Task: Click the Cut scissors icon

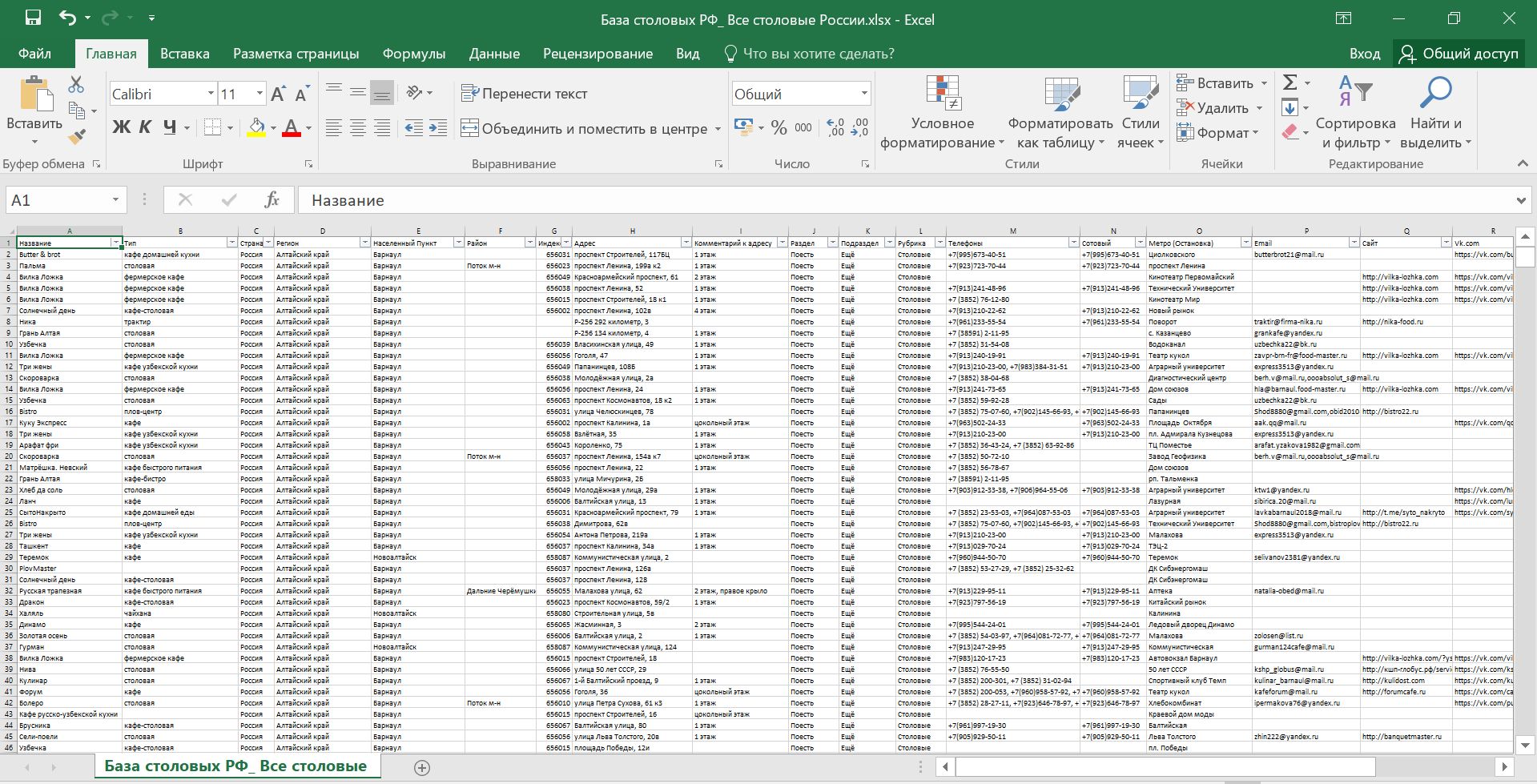Action: [x=76, y=85]
